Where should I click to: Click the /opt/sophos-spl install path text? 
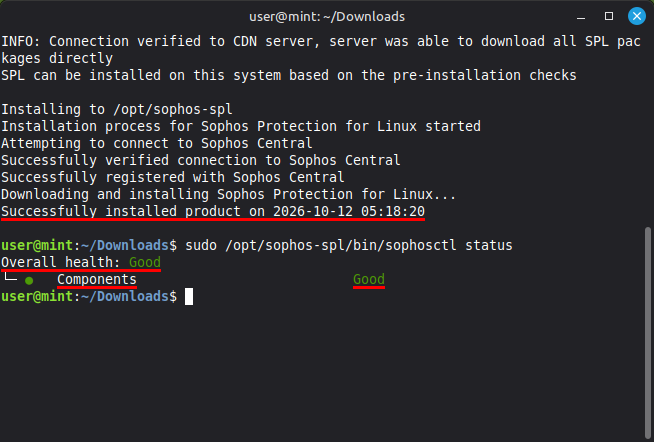click(173, 109)
